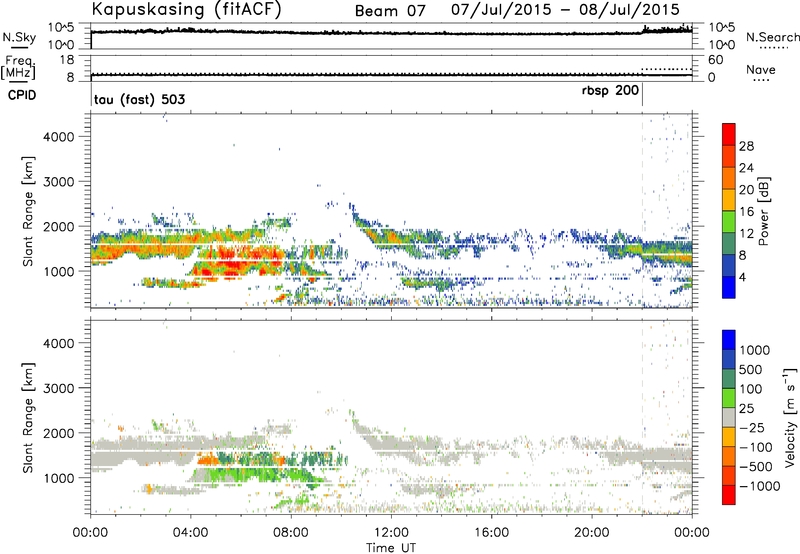800x554 pixels.
Task: Click the orange negative-velocity patch near 04:30
Action: click(x=207, y=460)
